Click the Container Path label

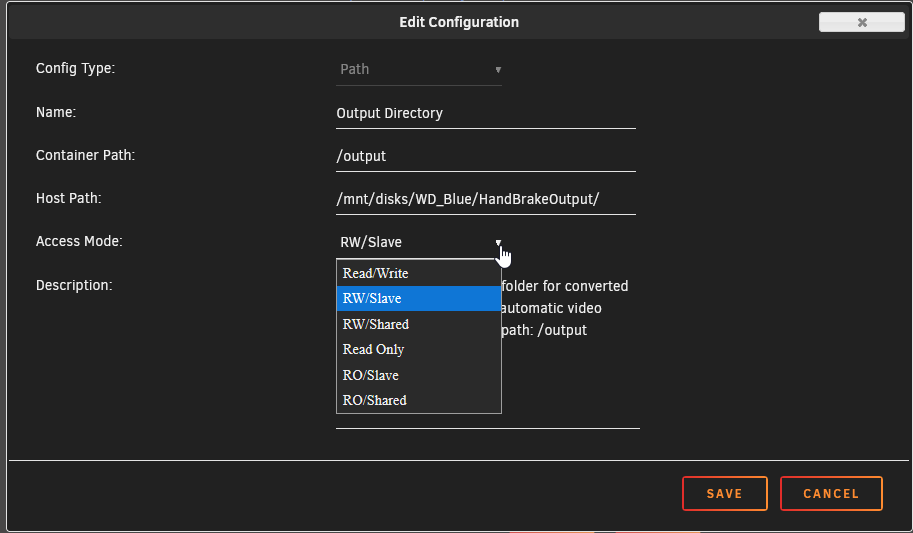(86, 155)
